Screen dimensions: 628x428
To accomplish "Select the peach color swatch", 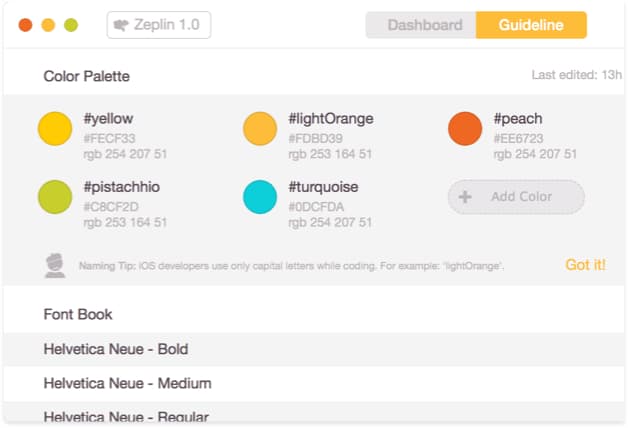I will [x=465, y=129].
